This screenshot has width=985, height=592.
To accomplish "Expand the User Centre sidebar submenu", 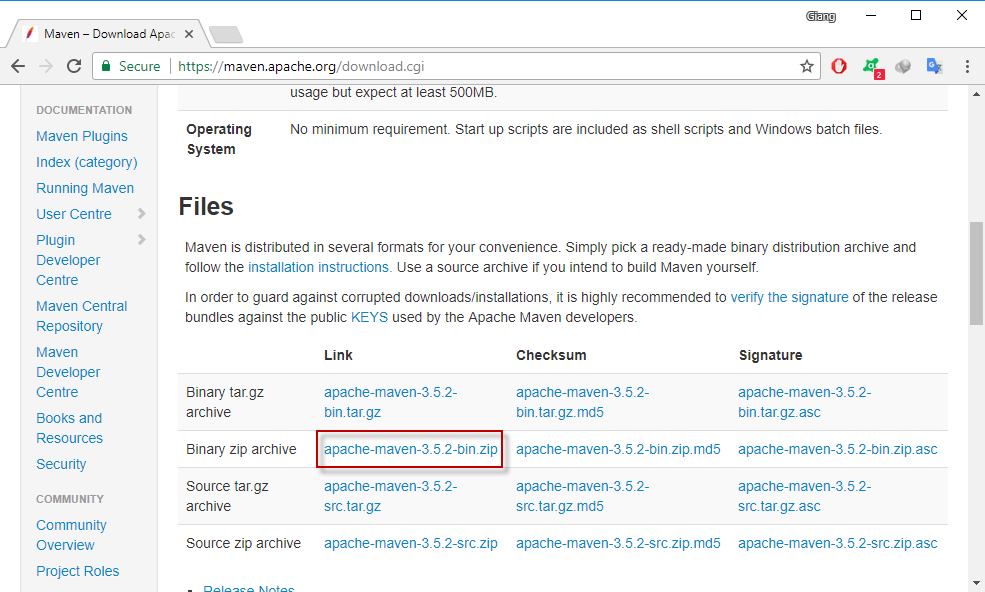I will coord(141,214).
